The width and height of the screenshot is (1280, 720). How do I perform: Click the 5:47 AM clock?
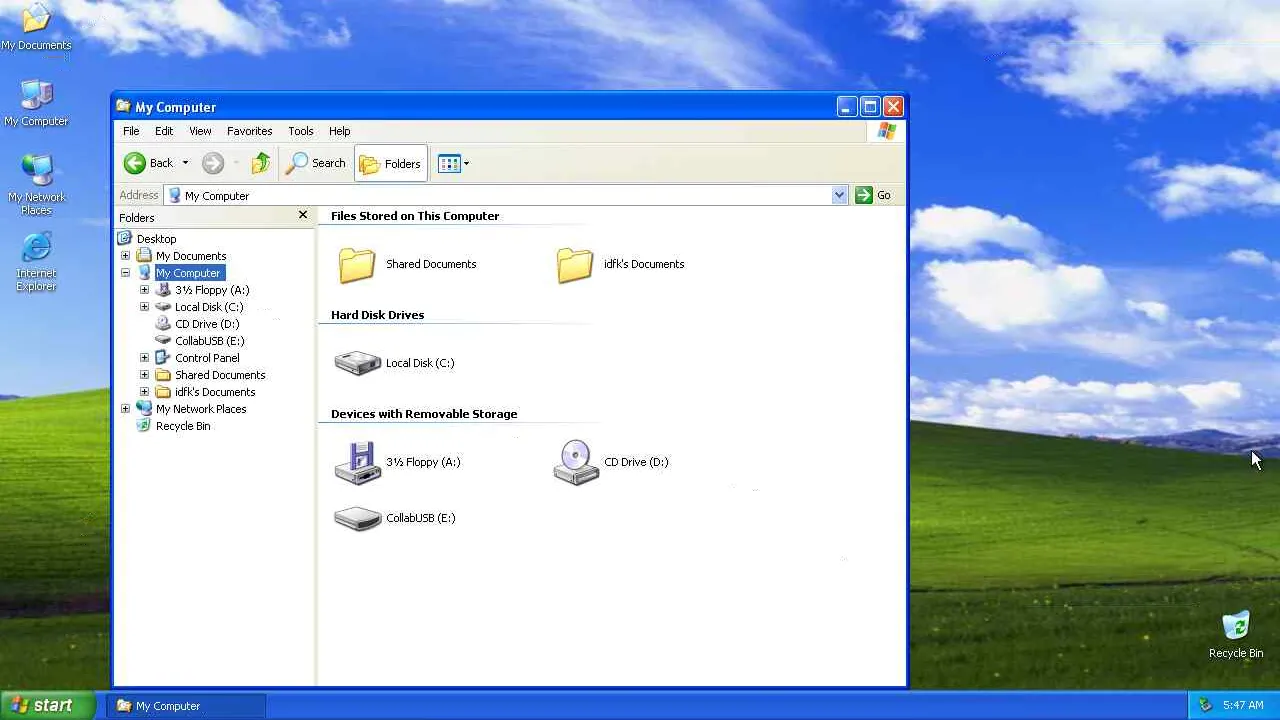1243,705
